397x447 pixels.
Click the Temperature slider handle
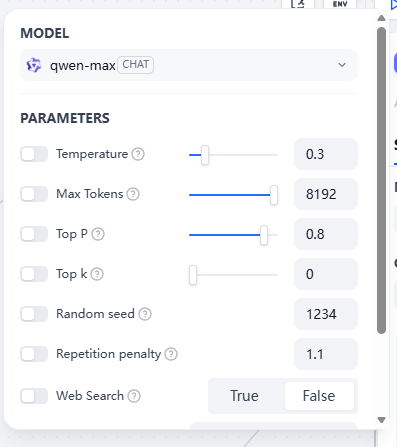point(205,155)
